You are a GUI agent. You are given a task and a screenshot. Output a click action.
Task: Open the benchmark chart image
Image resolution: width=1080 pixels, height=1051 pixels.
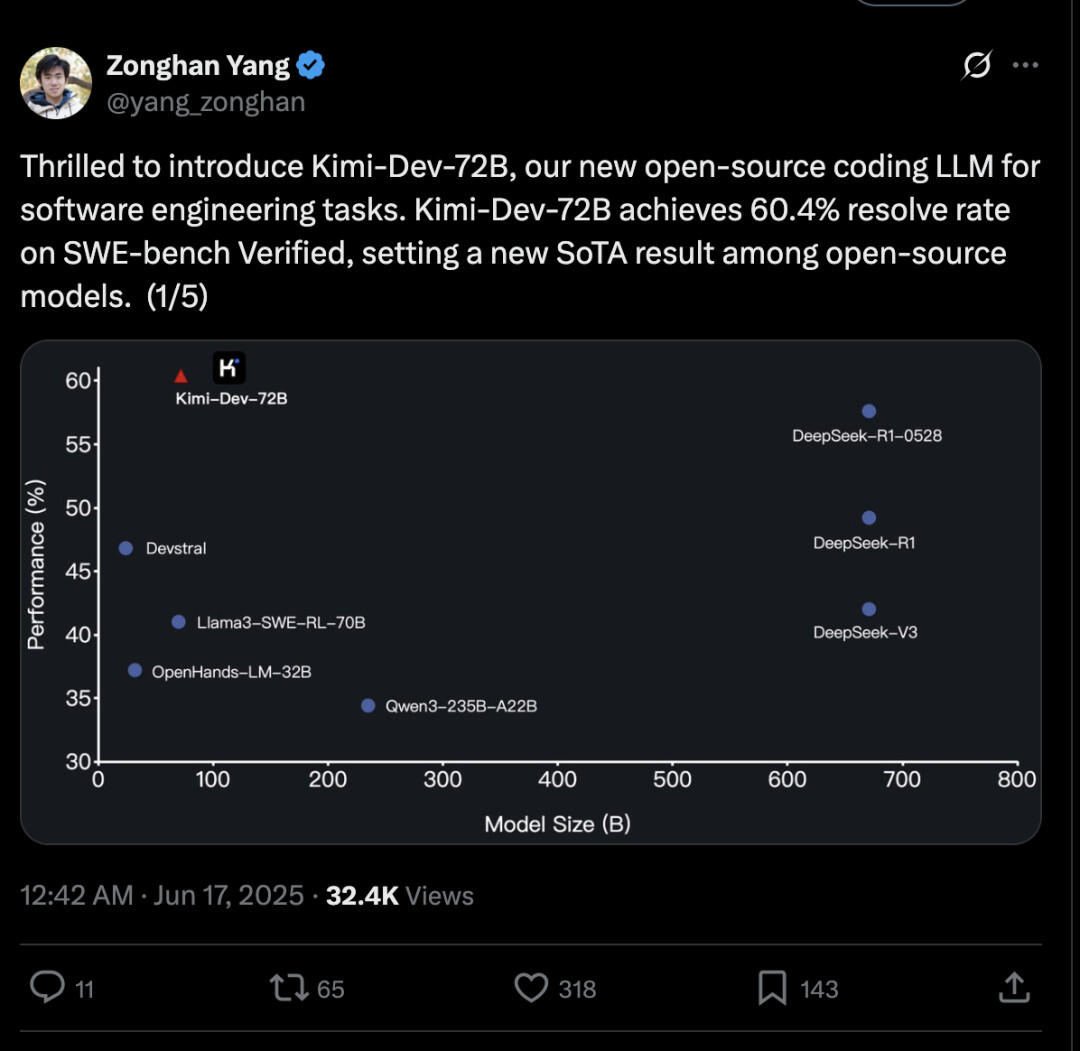point(530,592)
